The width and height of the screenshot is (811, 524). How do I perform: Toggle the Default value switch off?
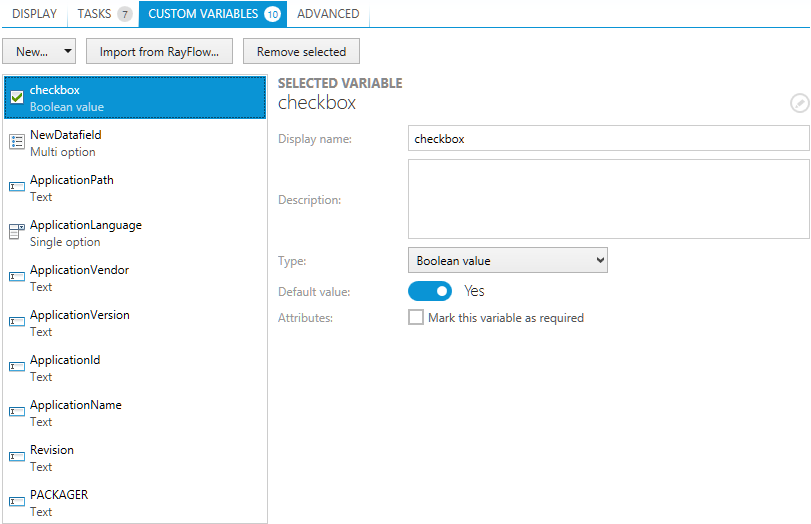(430, 291)
